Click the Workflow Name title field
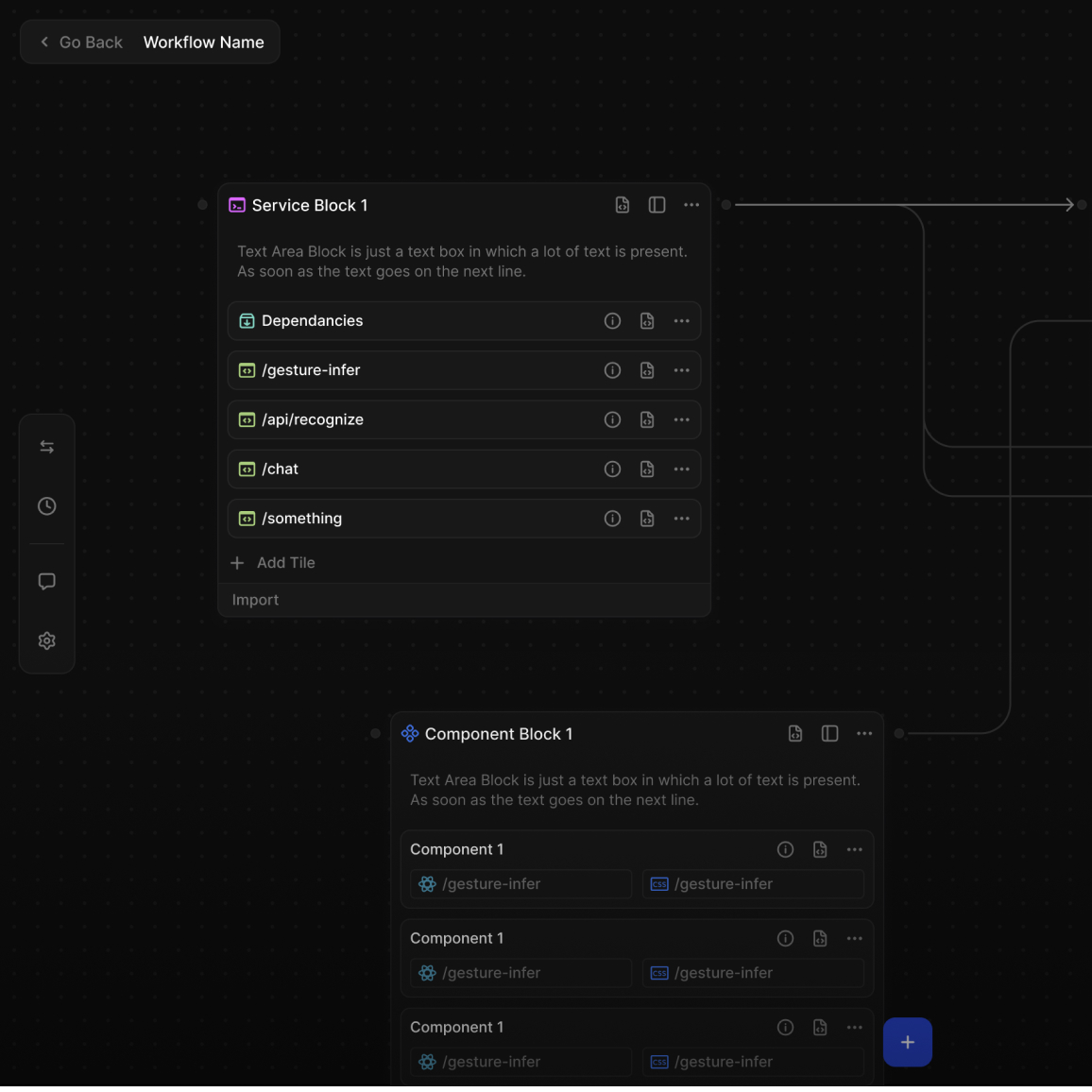This screenshot has width=1092, height=1092. click(x=203, y=43)
